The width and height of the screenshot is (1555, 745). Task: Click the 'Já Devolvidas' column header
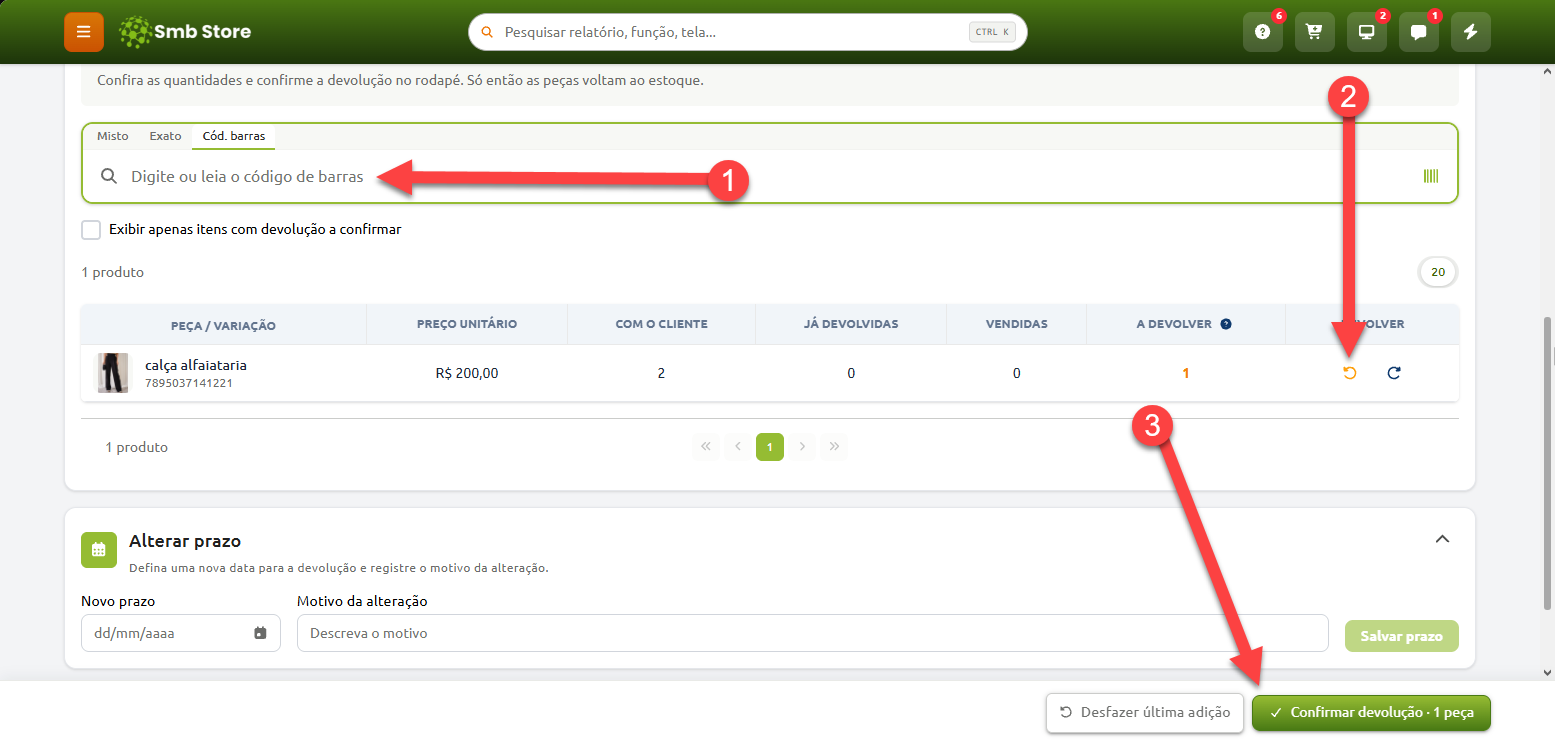pyautogui.click(x=851, y=324)
